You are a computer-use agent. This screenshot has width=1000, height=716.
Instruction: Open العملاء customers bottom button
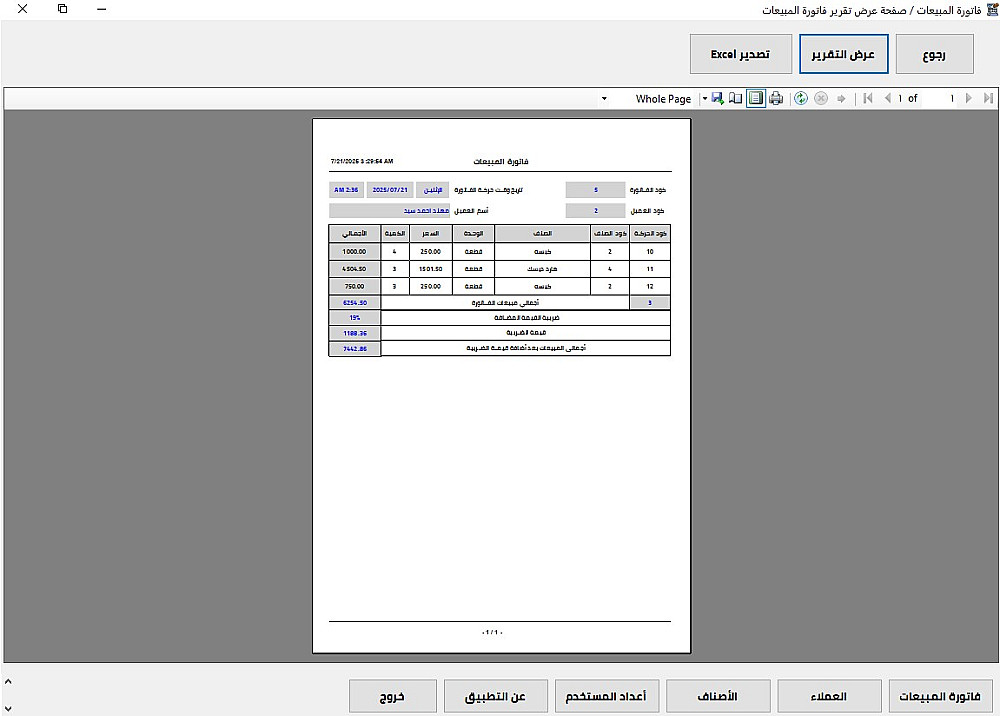[829, 696]
